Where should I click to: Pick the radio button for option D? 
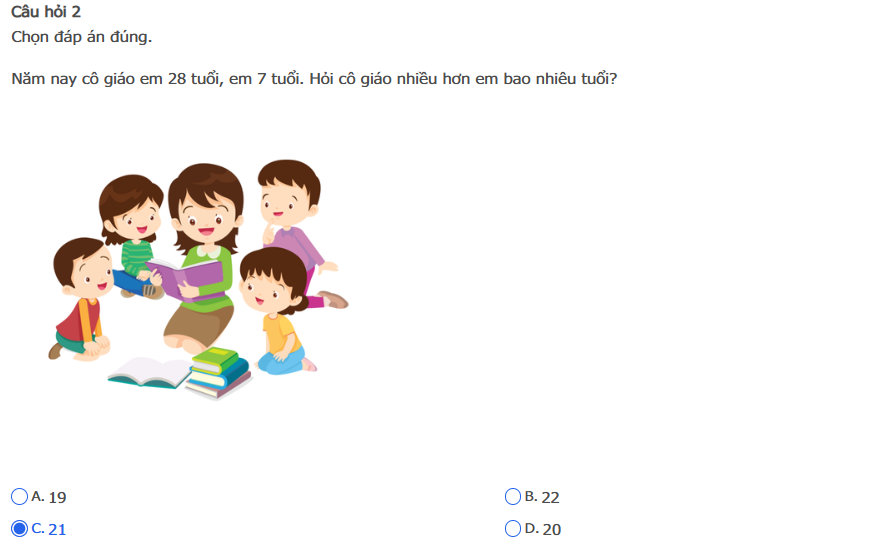tap(513, 529)
